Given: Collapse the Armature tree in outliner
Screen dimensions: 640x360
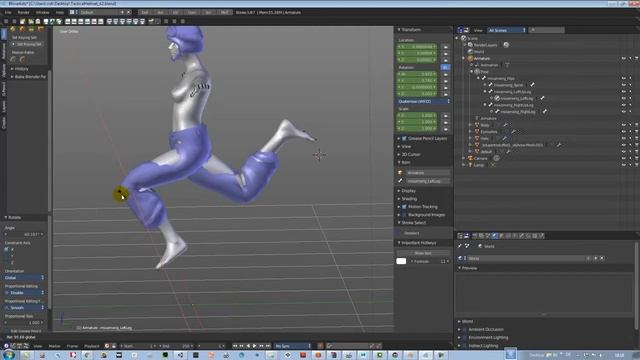Looking at the screenshot, I should (x=464, y=58).
